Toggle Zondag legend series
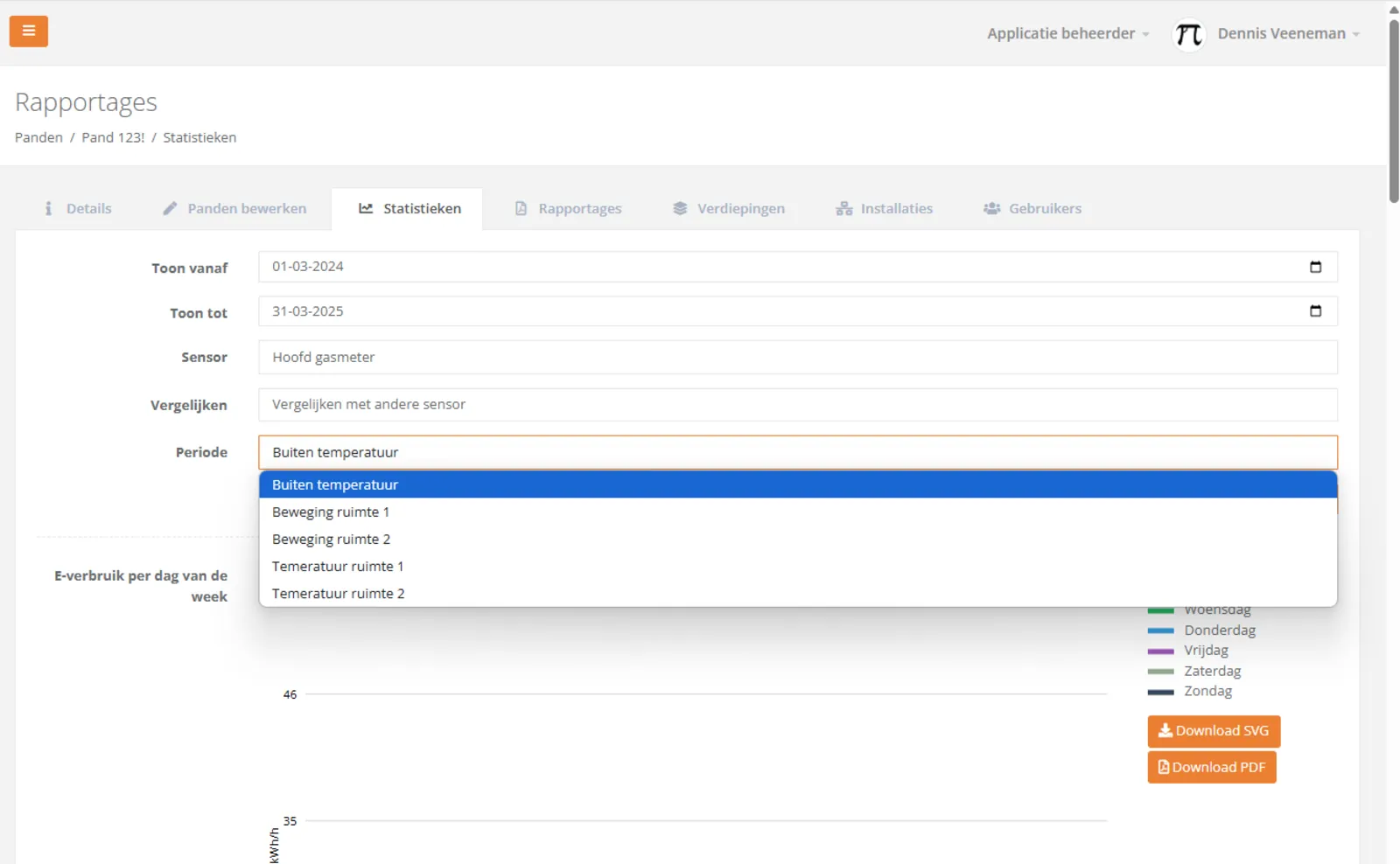Image resolution: width=1400 pixels, height=864 pixels. [1190, 691]
